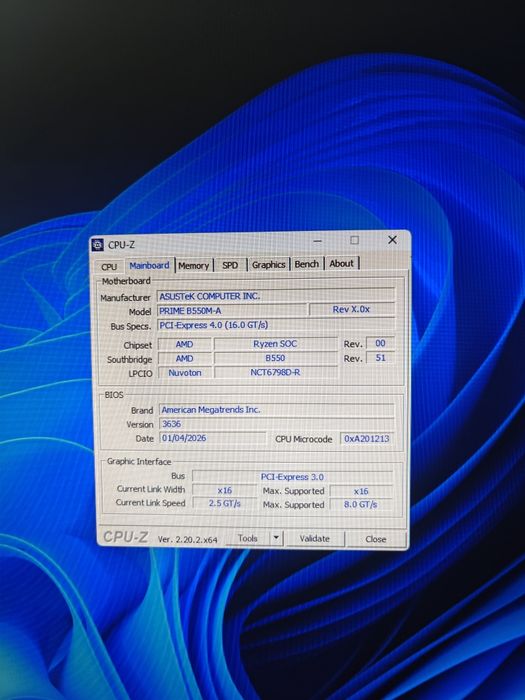Click the PCI-Express 3.0 bus value
The image size is (525, 700).
(292, 477)
